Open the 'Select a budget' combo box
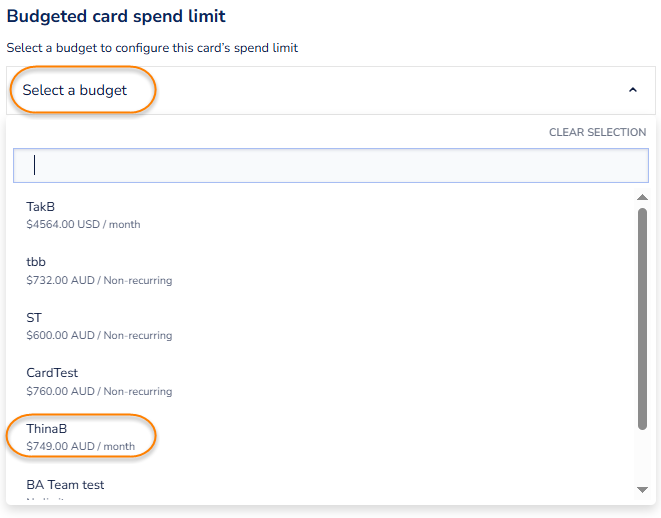 pyautogui.click(x=300, y=90)
